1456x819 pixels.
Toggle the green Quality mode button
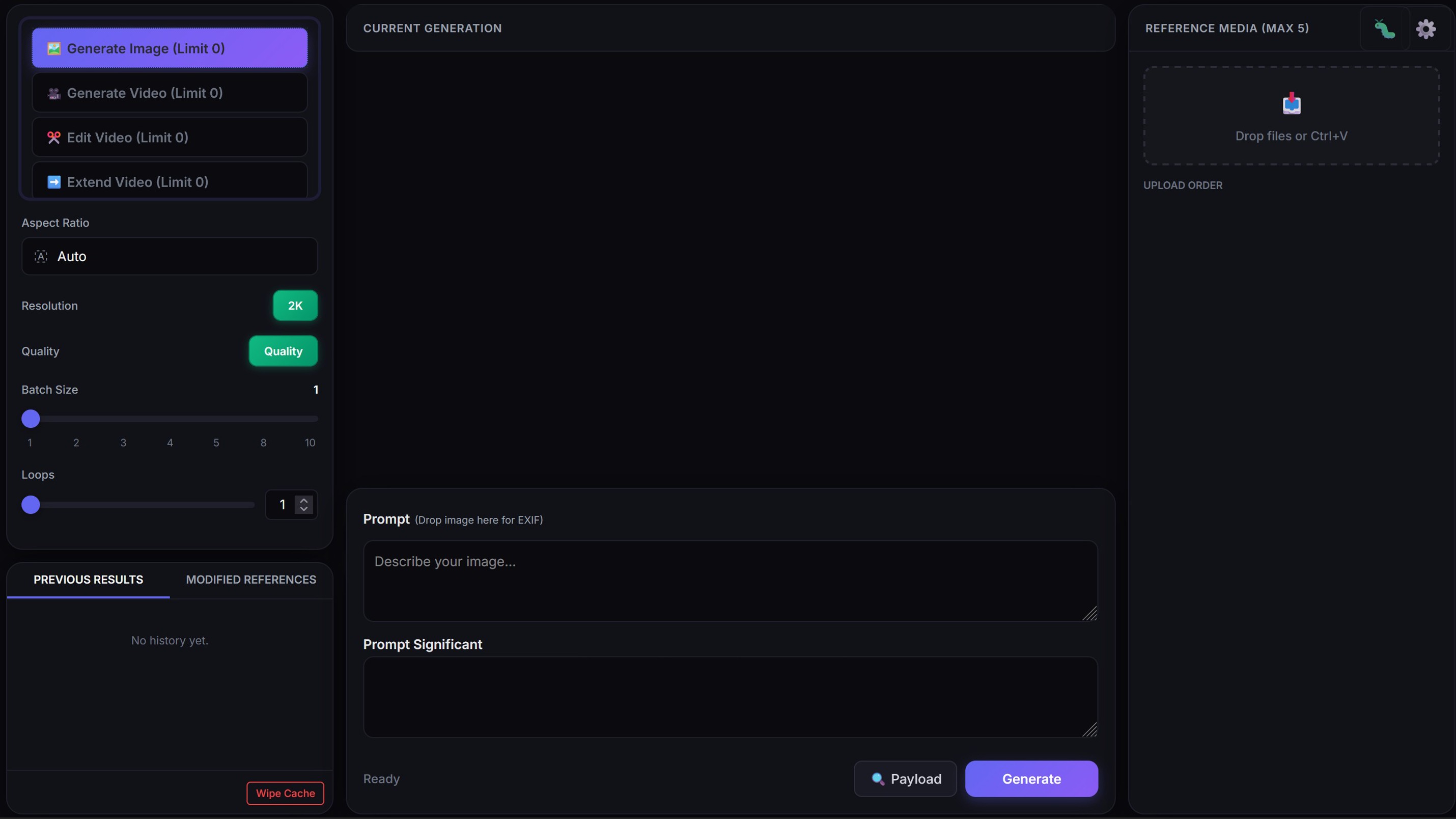point(283,351)
